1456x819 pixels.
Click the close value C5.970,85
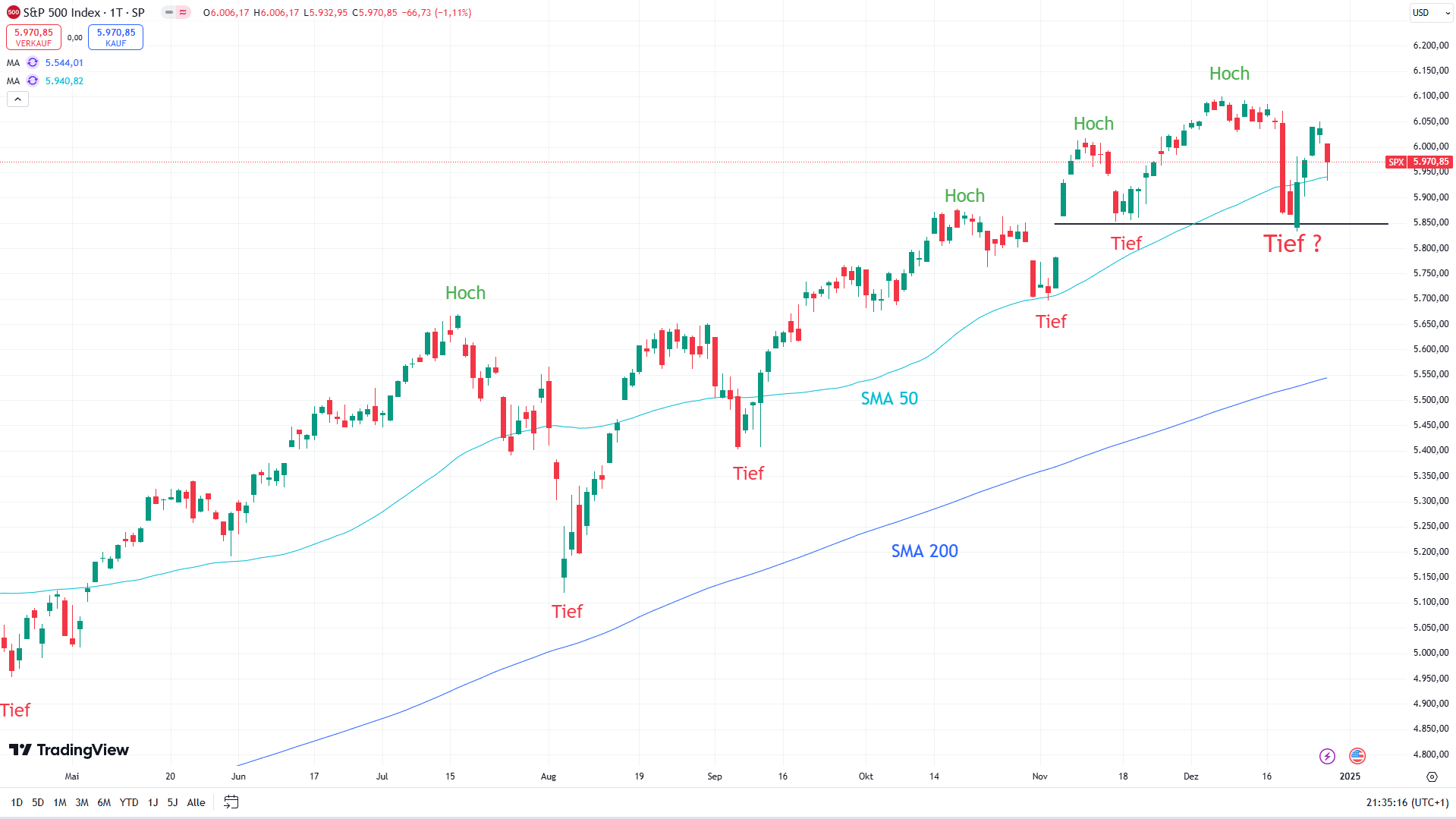pos(375,13)
